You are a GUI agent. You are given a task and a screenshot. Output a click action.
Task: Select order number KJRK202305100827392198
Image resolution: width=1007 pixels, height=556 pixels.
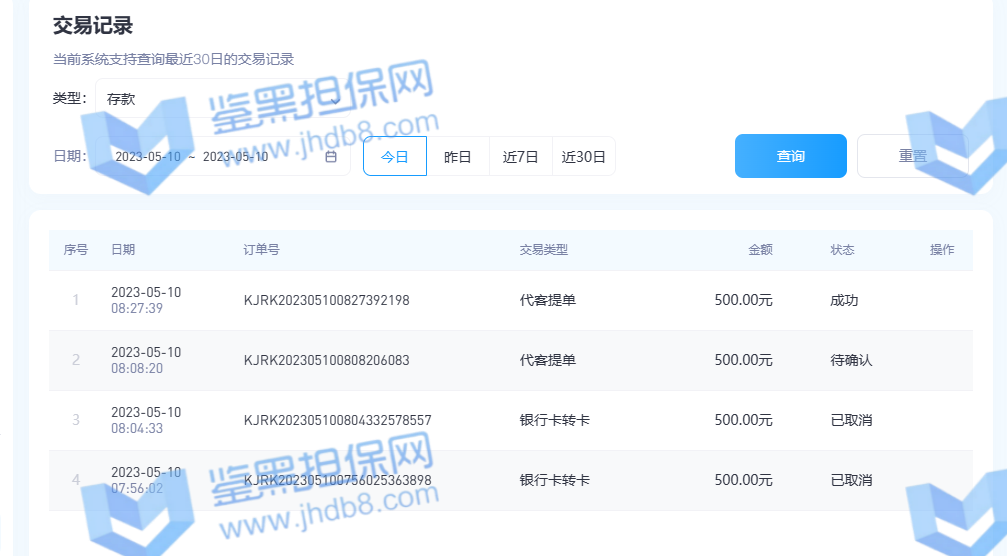coord(326,300)
